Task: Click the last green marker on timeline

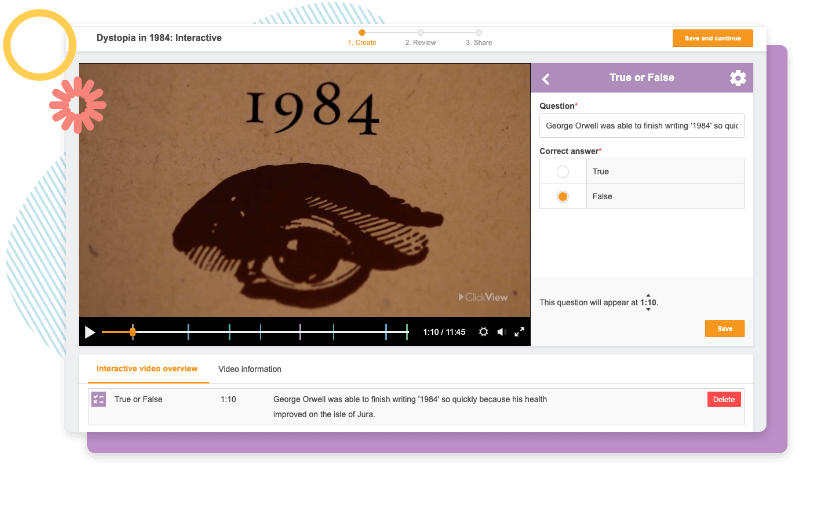Action: click(407, 332)
